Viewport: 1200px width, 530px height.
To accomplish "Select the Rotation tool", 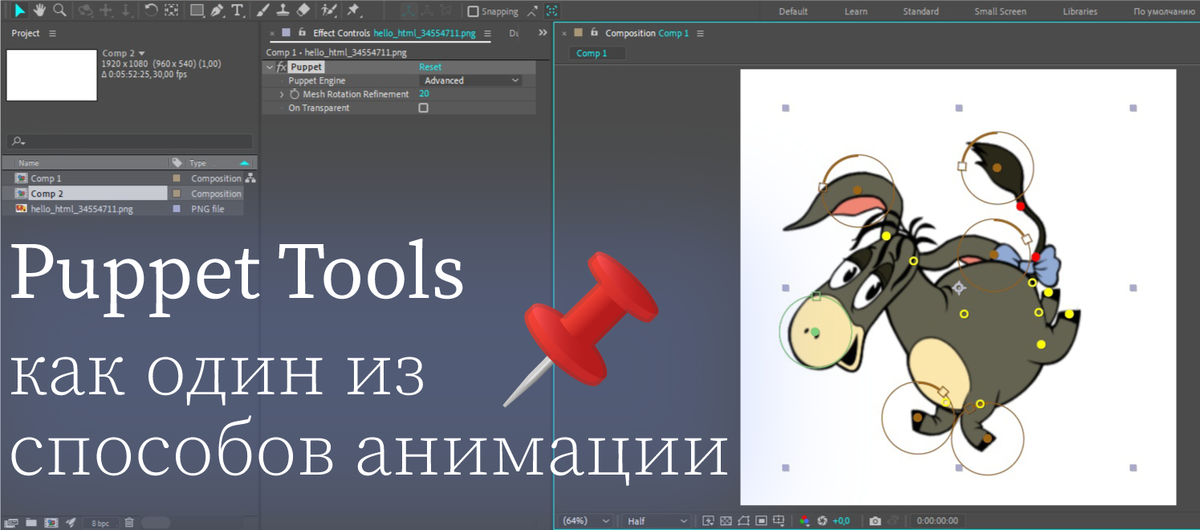I will pyautogui.click(x=150, y=11).
